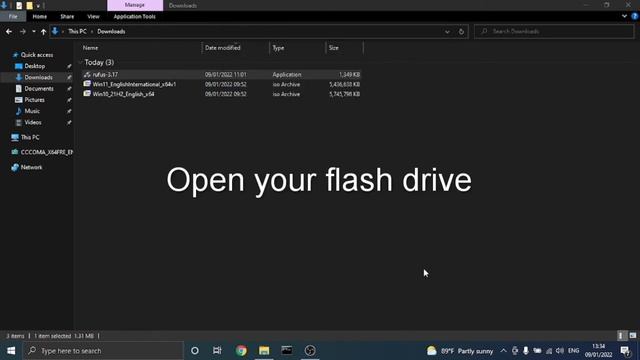Viewport: 640px width, 360px height.
Task: Open Explorer help icon
Action: point(635,16)
